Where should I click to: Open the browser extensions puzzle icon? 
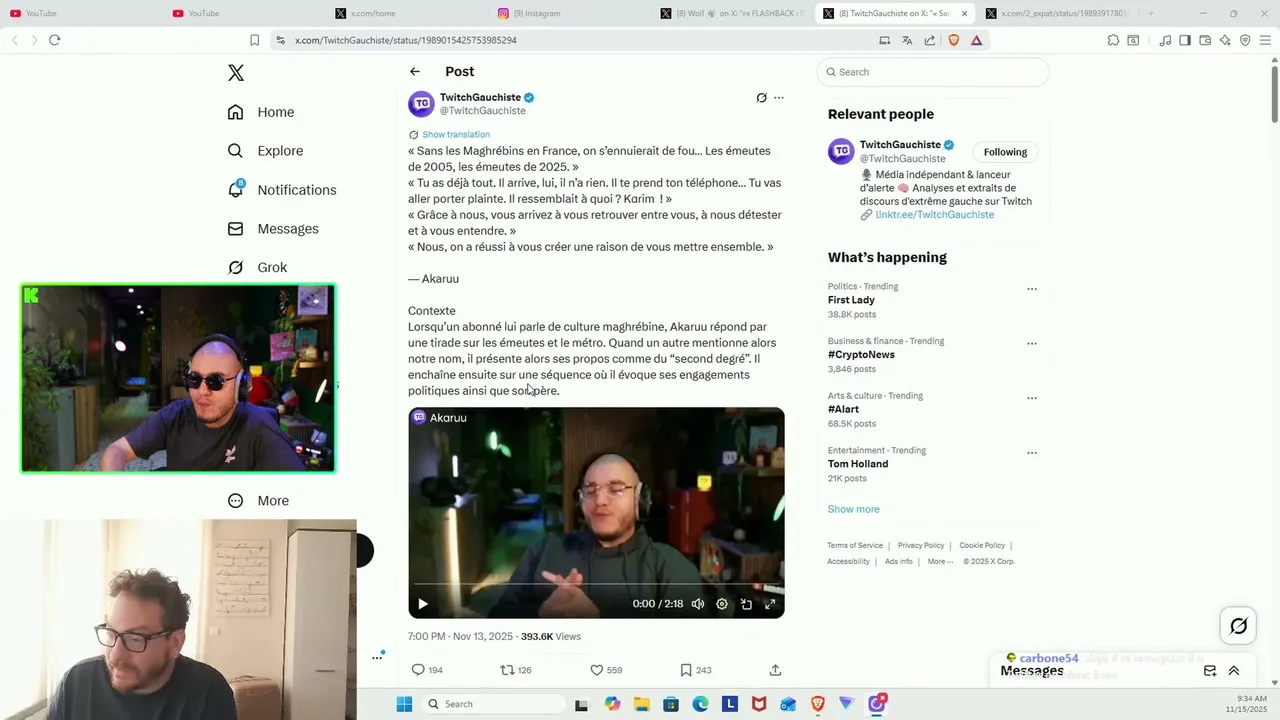coord(1113,40)
